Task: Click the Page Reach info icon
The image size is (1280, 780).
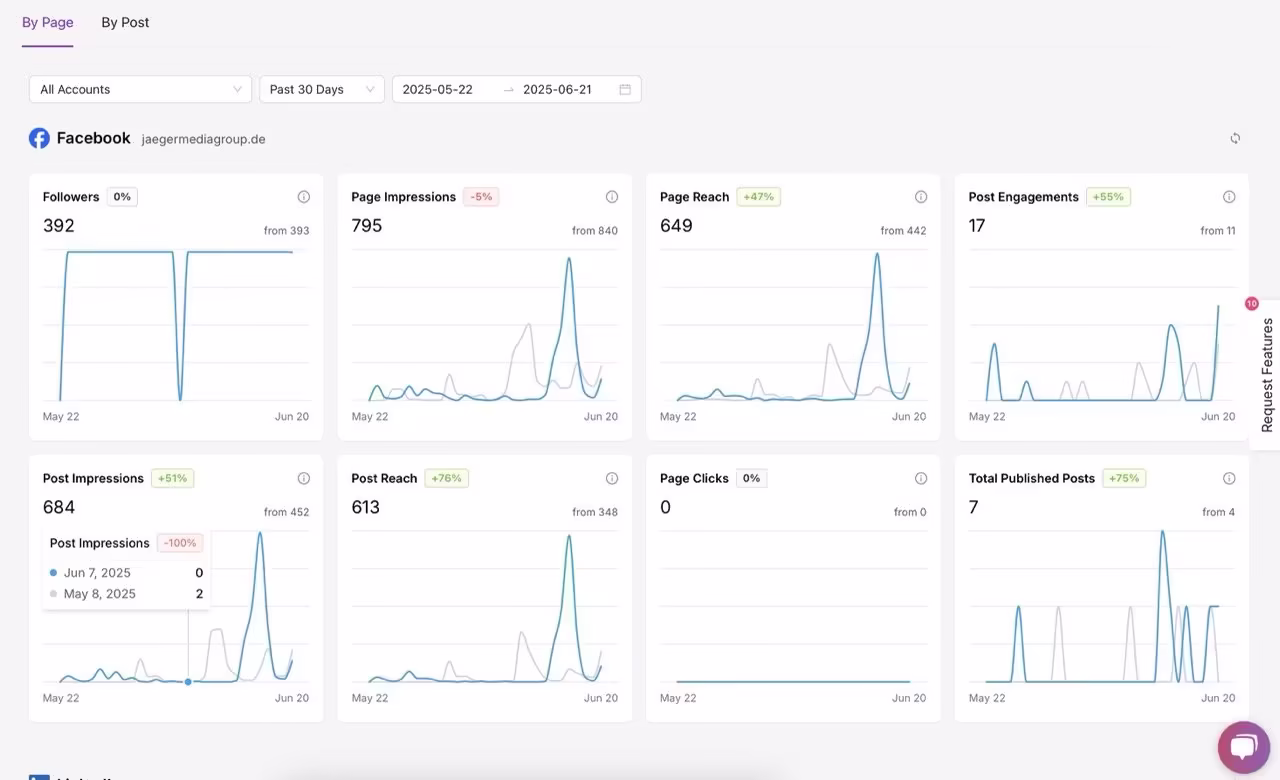Action: [x=921, y=197]
